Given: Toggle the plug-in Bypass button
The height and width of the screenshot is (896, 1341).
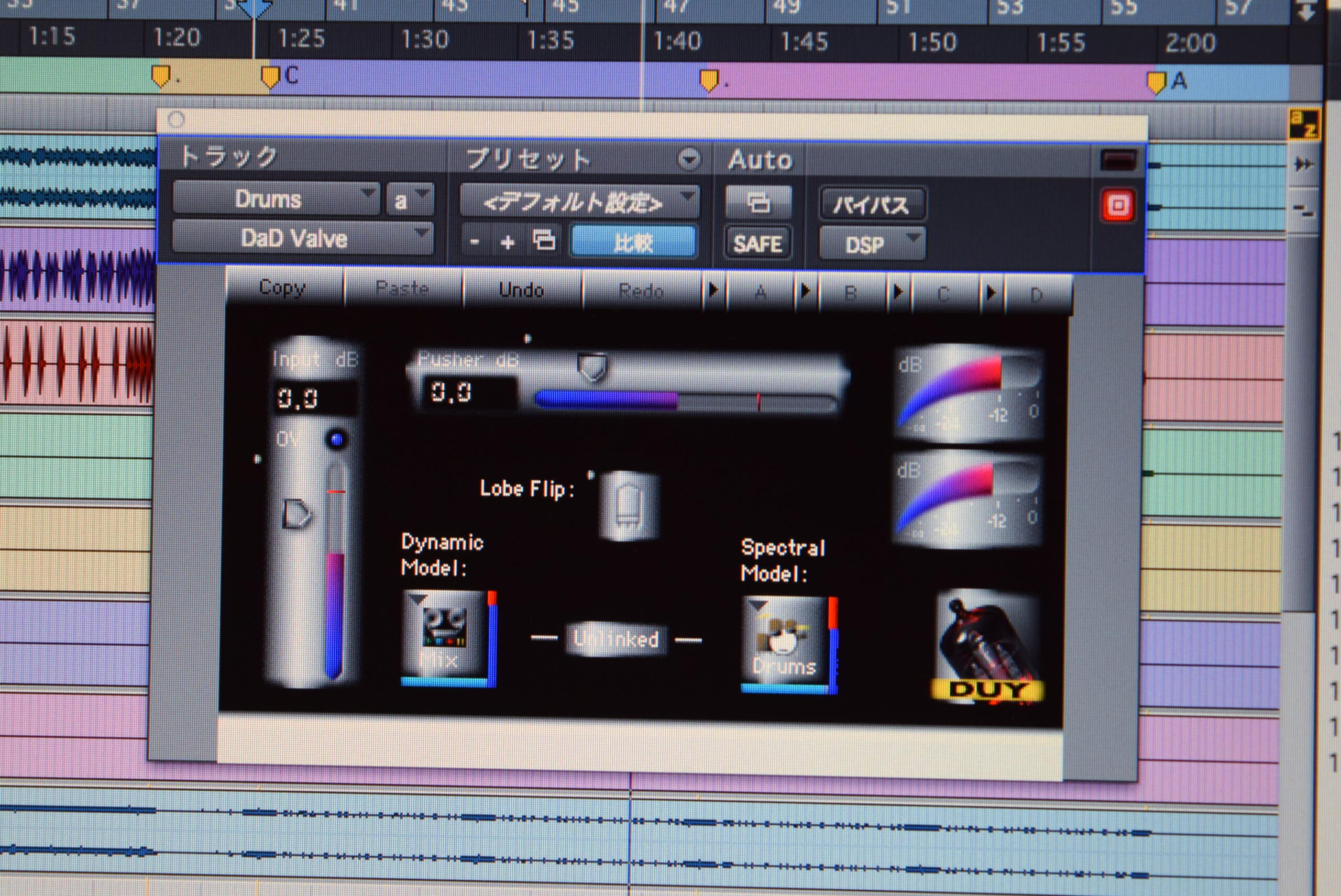Looking at the screenshot, I should [x=872, y=204].
